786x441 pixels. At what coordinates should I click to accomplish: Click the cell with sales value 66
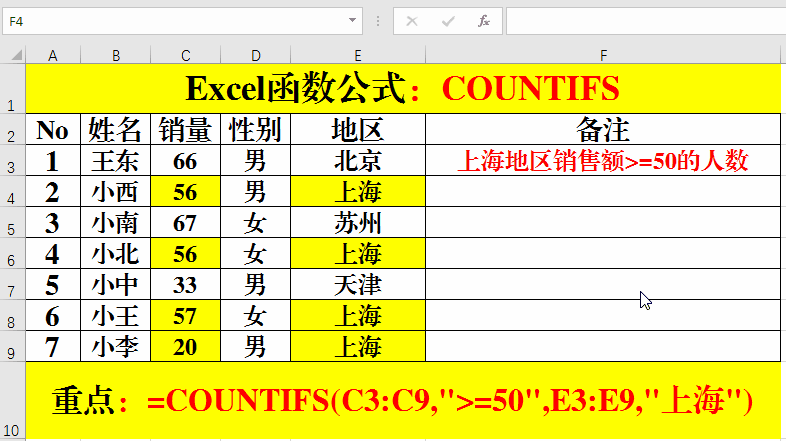coord(185,160)
